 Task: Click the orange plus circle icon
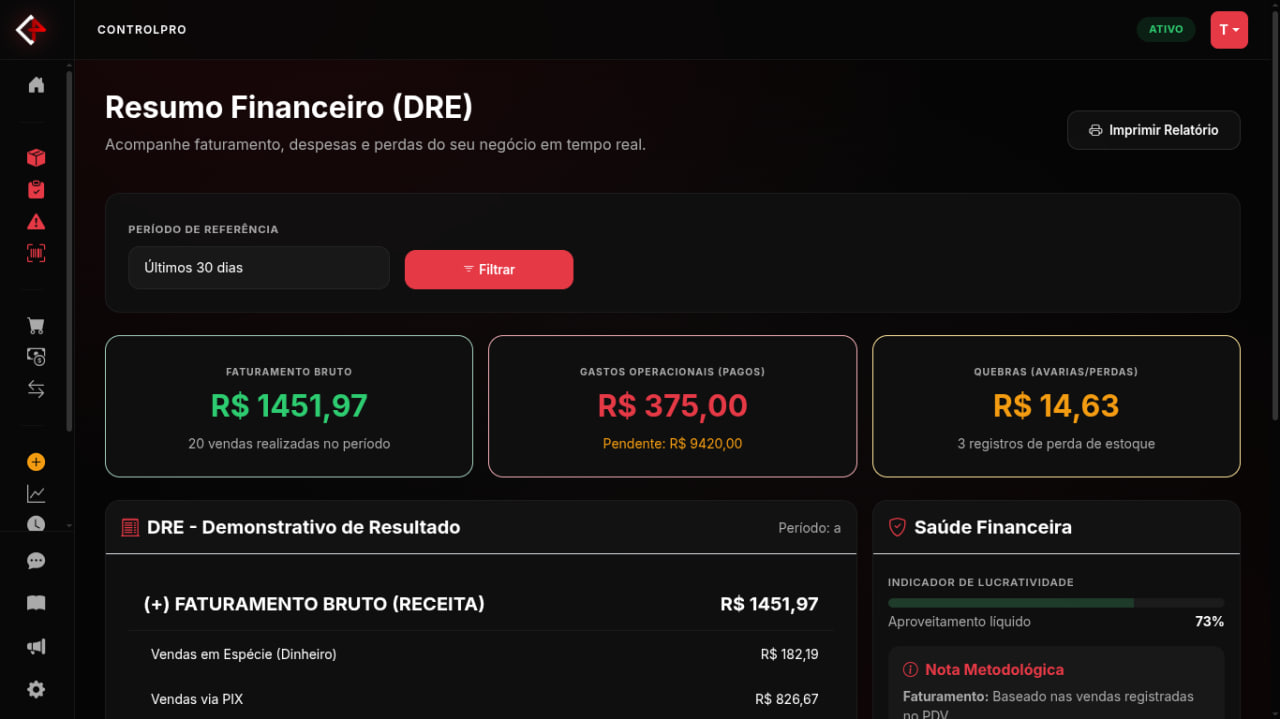tap(36, 462)
